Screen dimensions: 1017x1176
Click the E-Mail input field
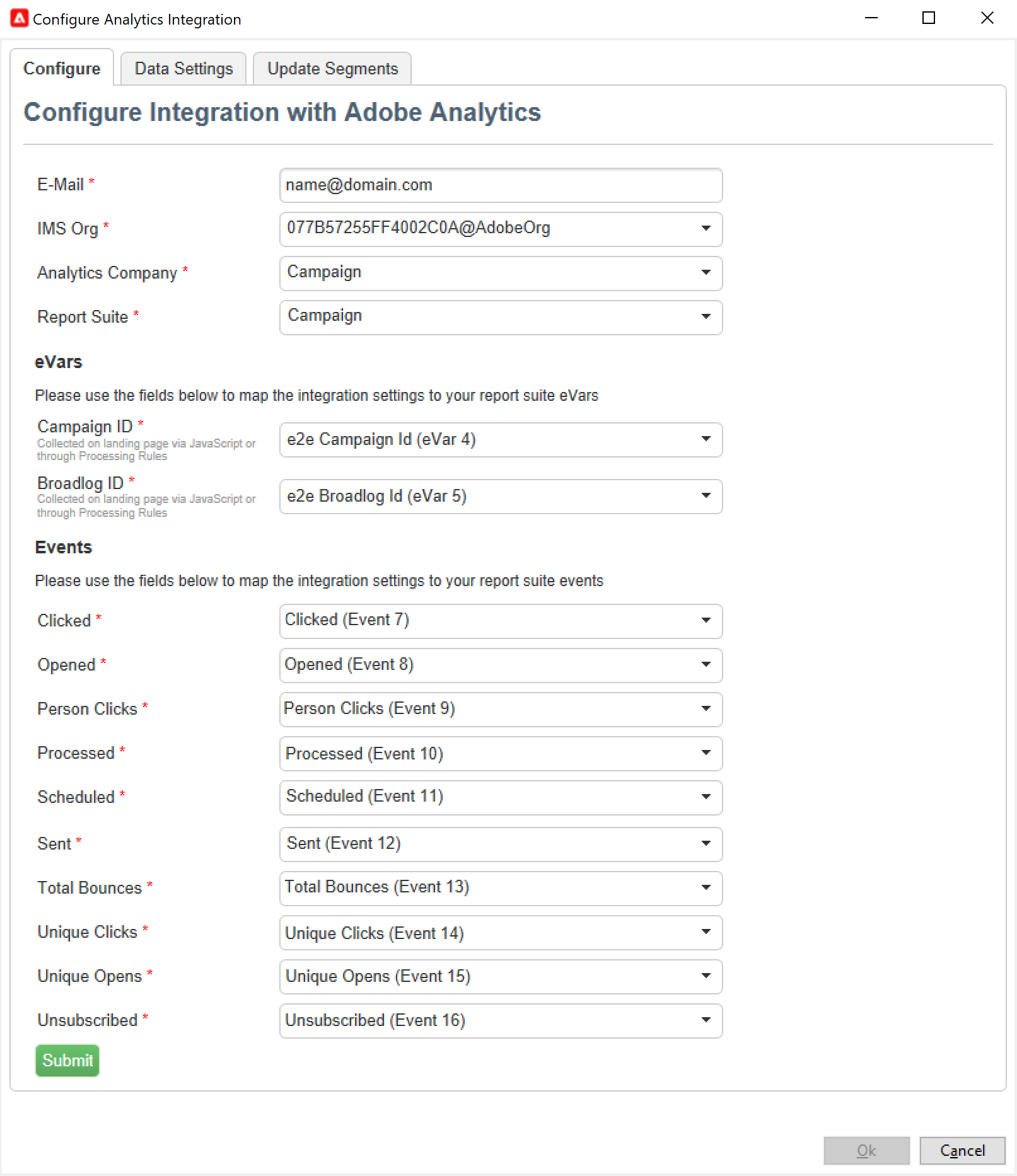[501, 185]
